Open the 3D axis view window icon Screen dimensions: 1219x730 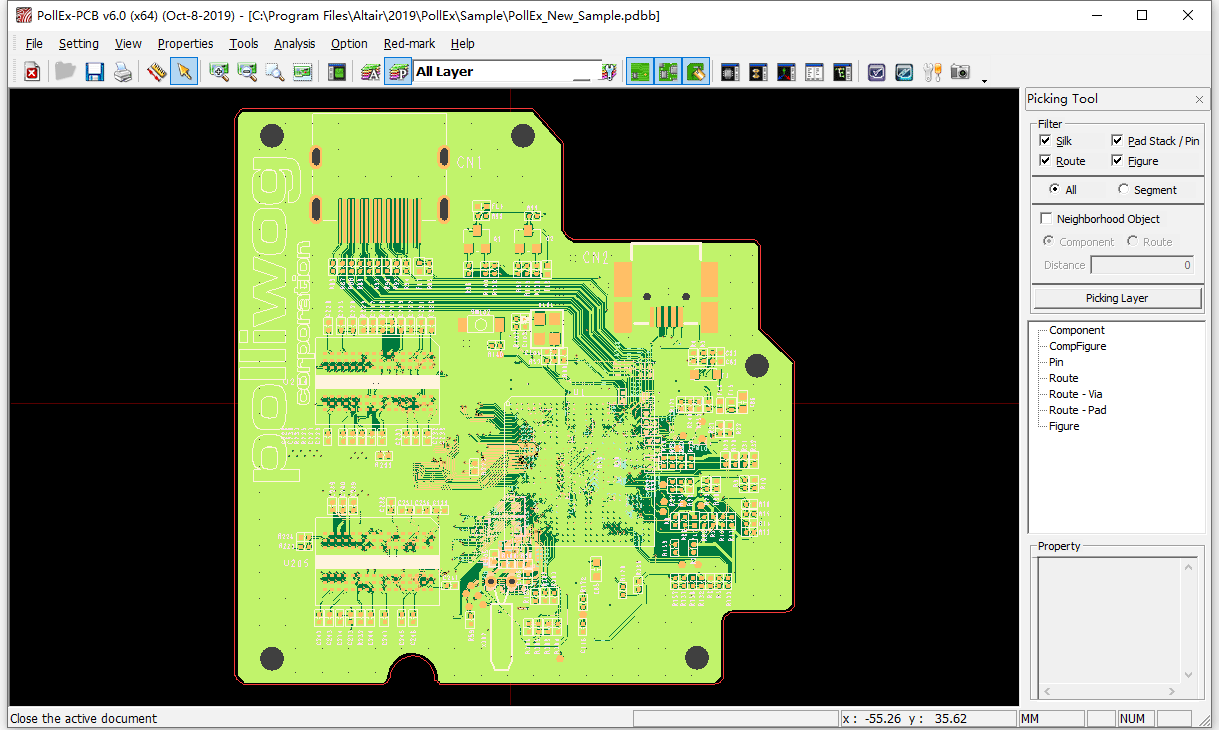[786, 72]
